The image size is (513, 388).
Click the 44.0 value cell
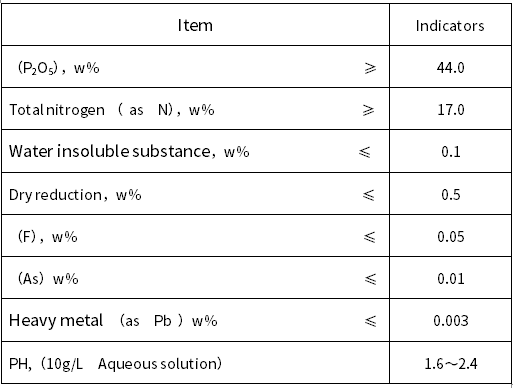450,68
